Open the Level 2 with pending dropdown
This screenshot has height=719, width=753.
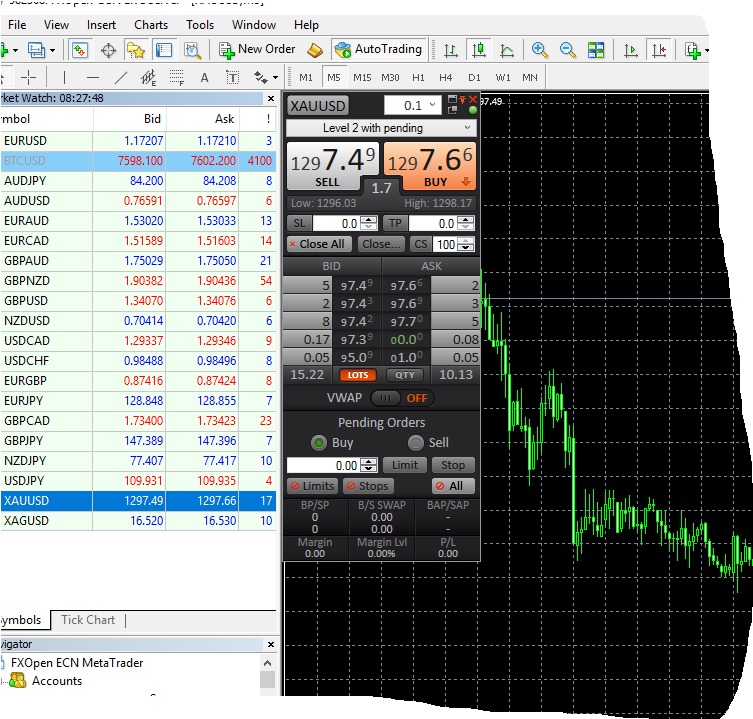coord(380,128)
